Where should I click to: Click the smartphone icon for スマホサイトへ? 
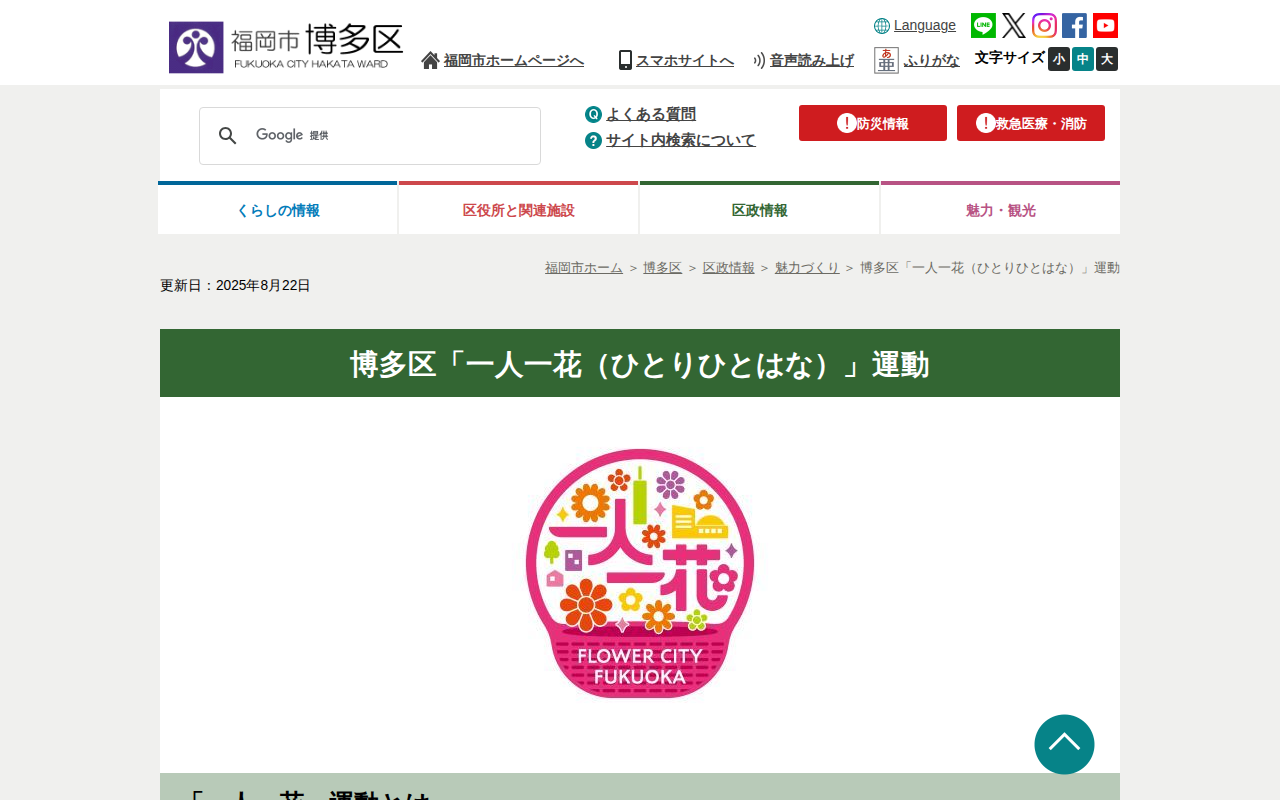point(625,60)
